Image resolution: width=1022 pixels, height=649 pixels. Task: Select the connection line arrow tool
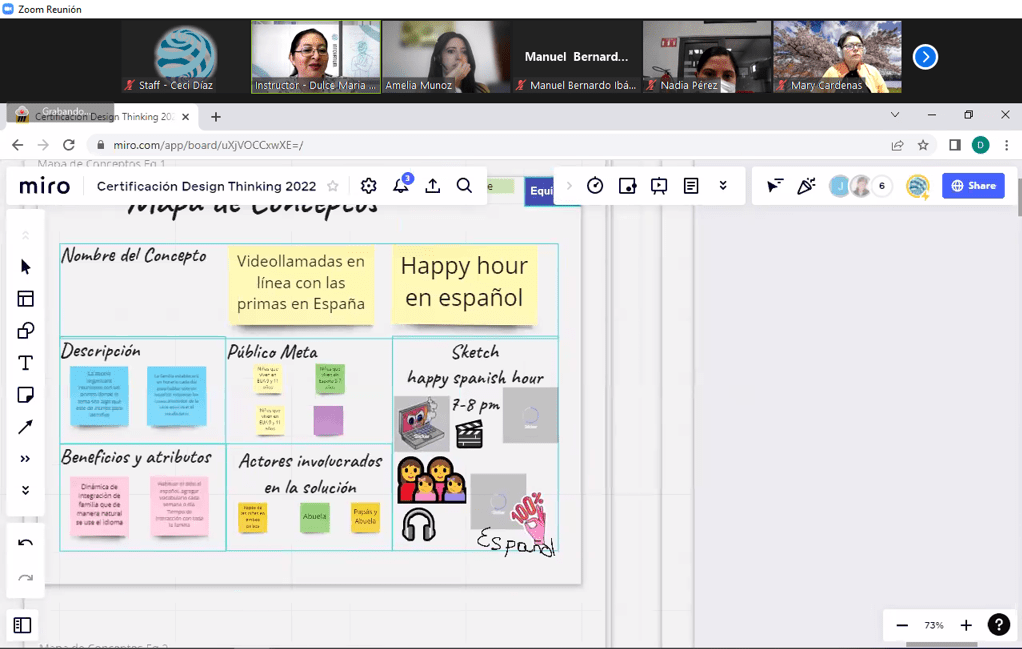tap(26, 427)
